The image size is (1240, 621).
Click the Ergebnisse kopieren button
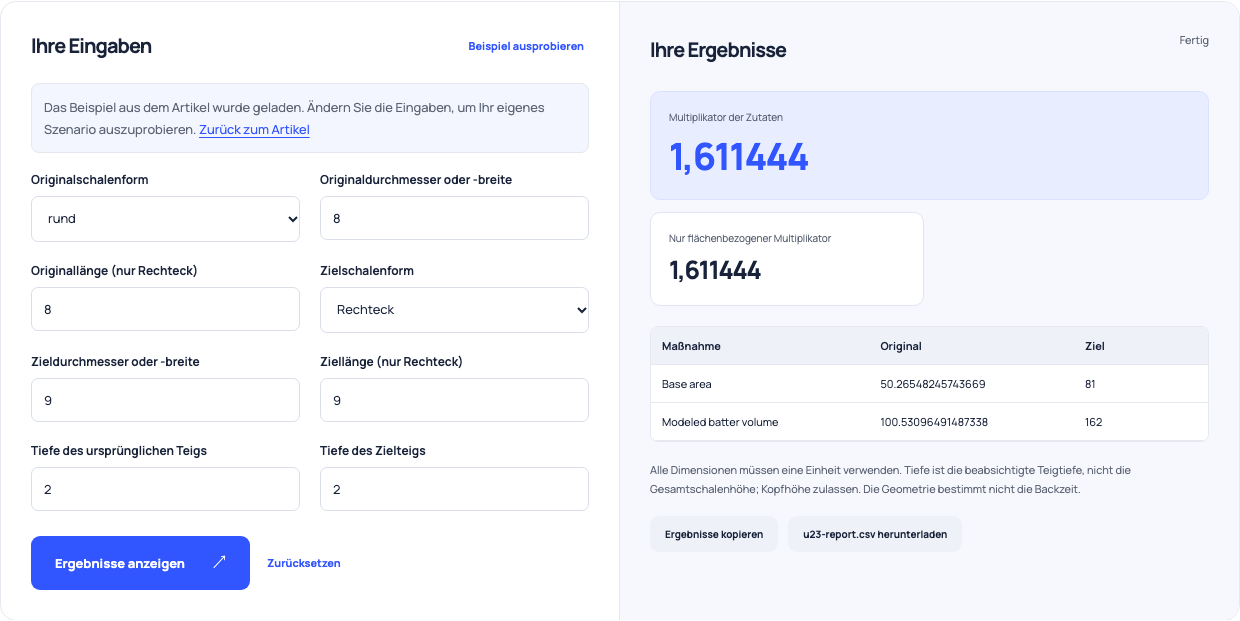click(x=714, y=534)
